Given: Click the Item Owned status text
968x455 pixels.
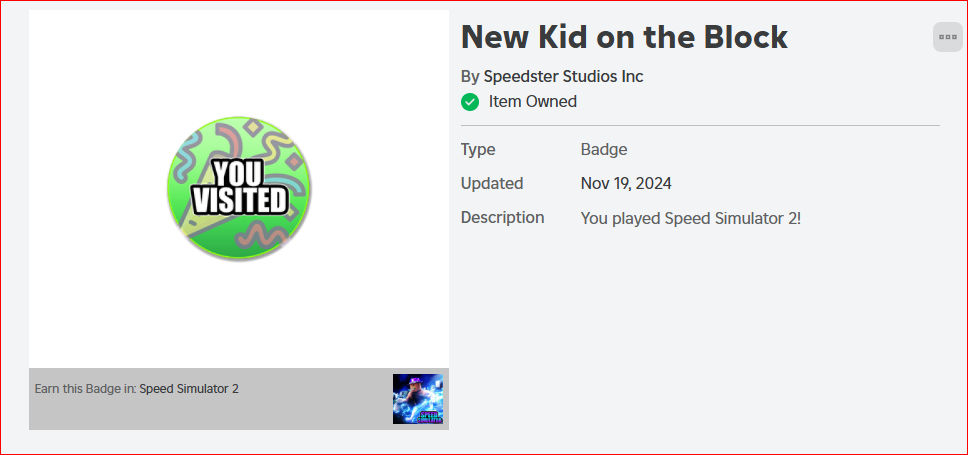Looking at the screenshot, I should pyautogui.click(x=533, y=102).
